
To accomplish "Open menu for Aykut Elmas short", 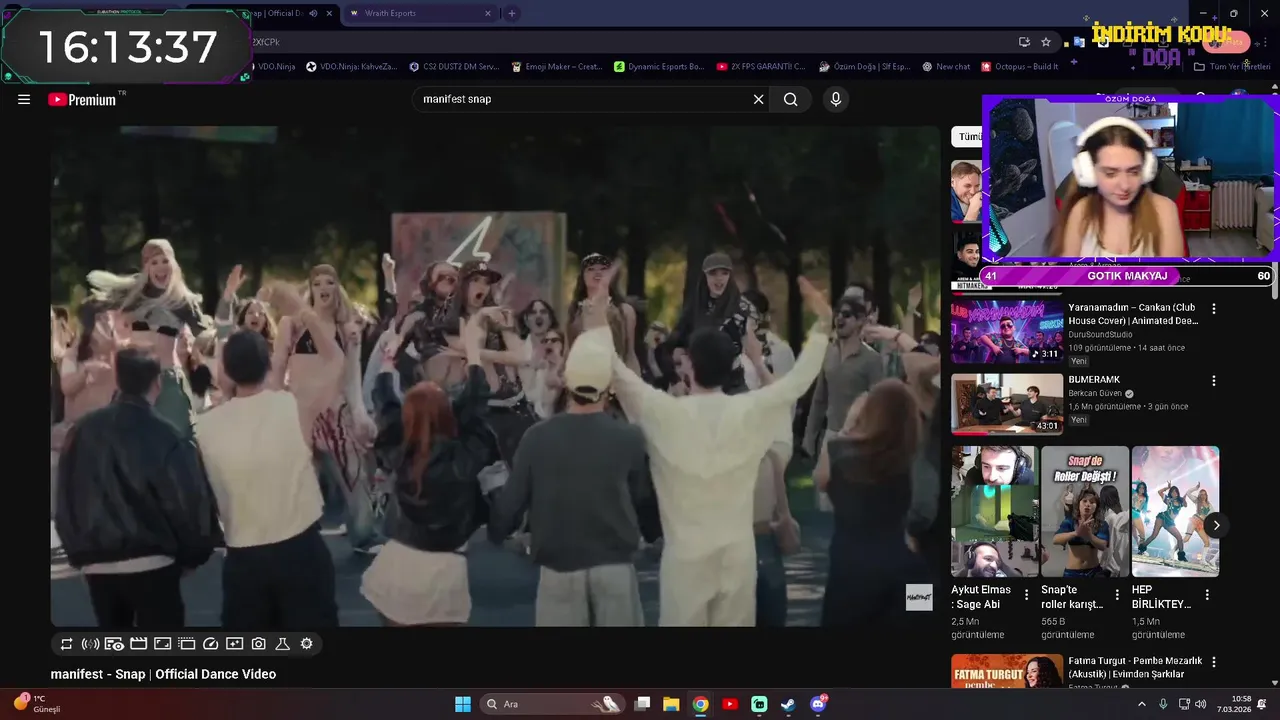I will (1026, 595).
